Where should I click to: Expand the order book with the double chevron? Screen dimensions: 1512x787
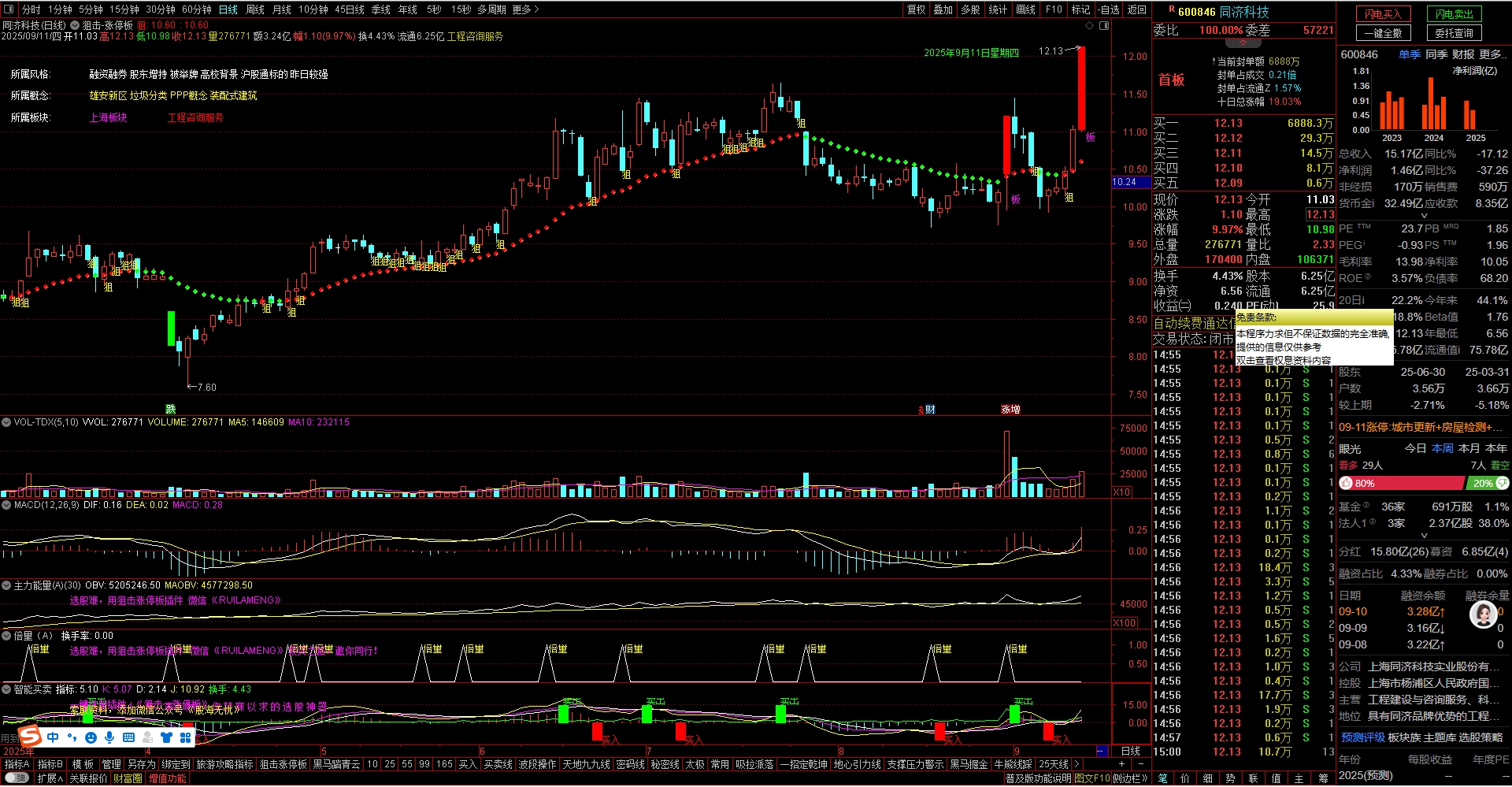(x=1243, y=42)
